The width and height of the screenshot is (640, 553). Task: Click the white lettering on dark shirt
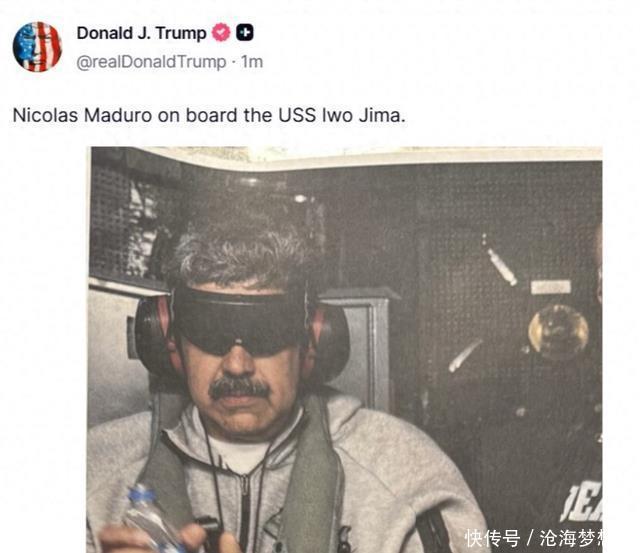pos(581,503)
